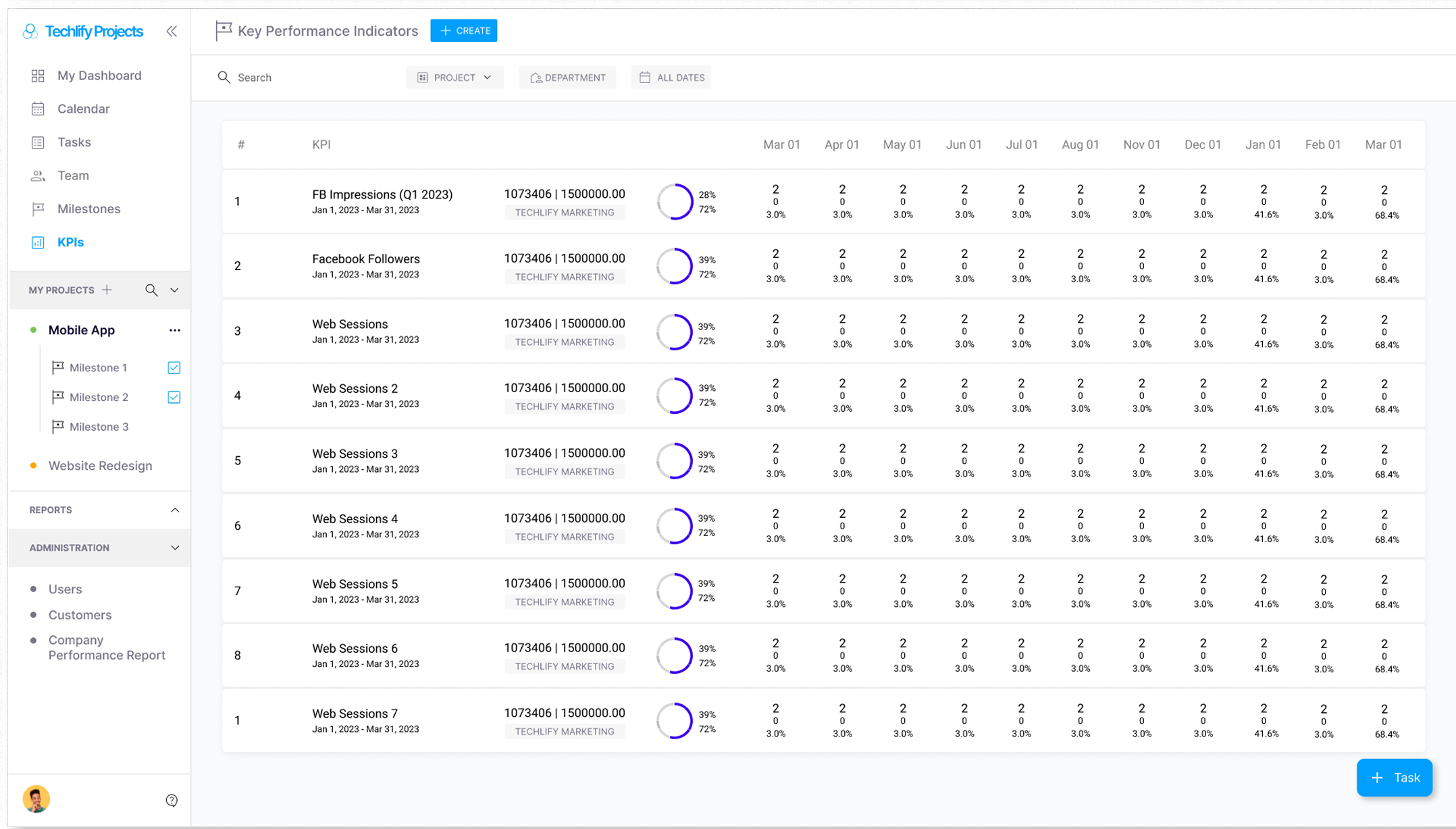Open Mobile App three-dots menu
Viewport: 1456px width, 829px height.
(175, 330)
